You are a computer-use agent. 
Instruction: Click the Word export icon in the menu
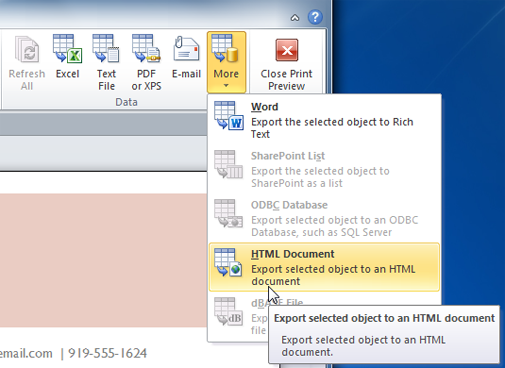tap(229, 115)
